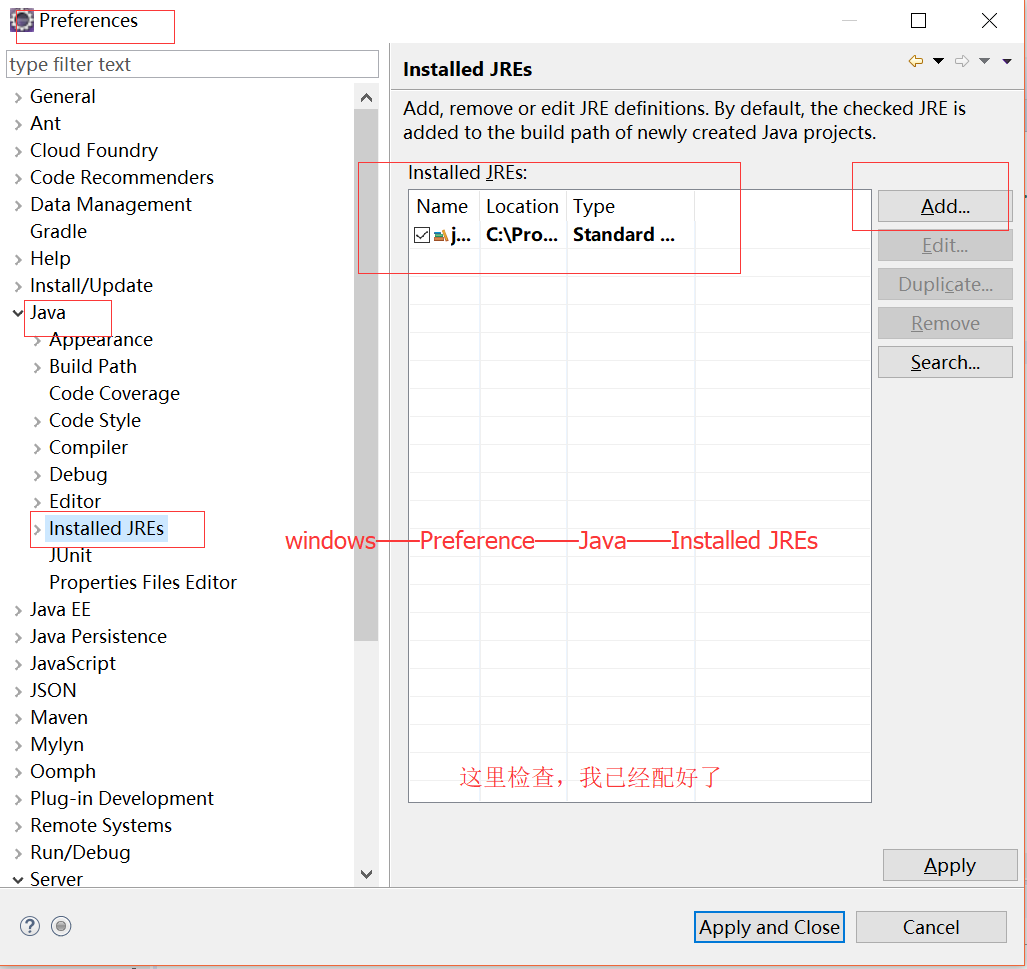Select Install/Update in the tree
Viewport: 1027px width, 969px height.
(91, 285)
